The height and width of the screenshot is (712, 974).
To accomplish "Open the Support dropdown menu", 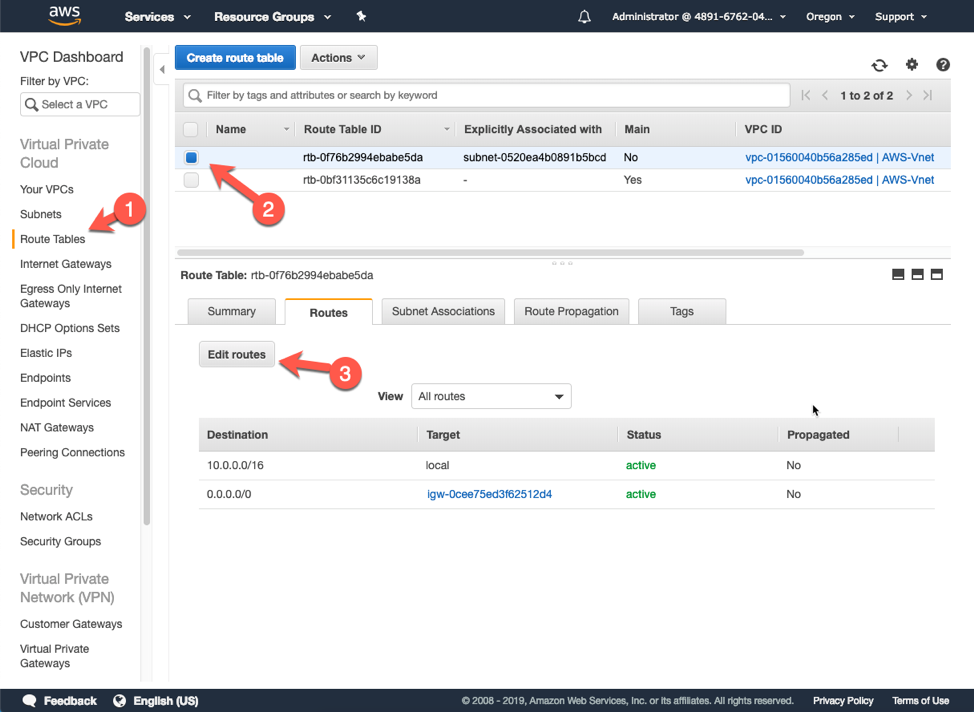I will pos(901,17).
